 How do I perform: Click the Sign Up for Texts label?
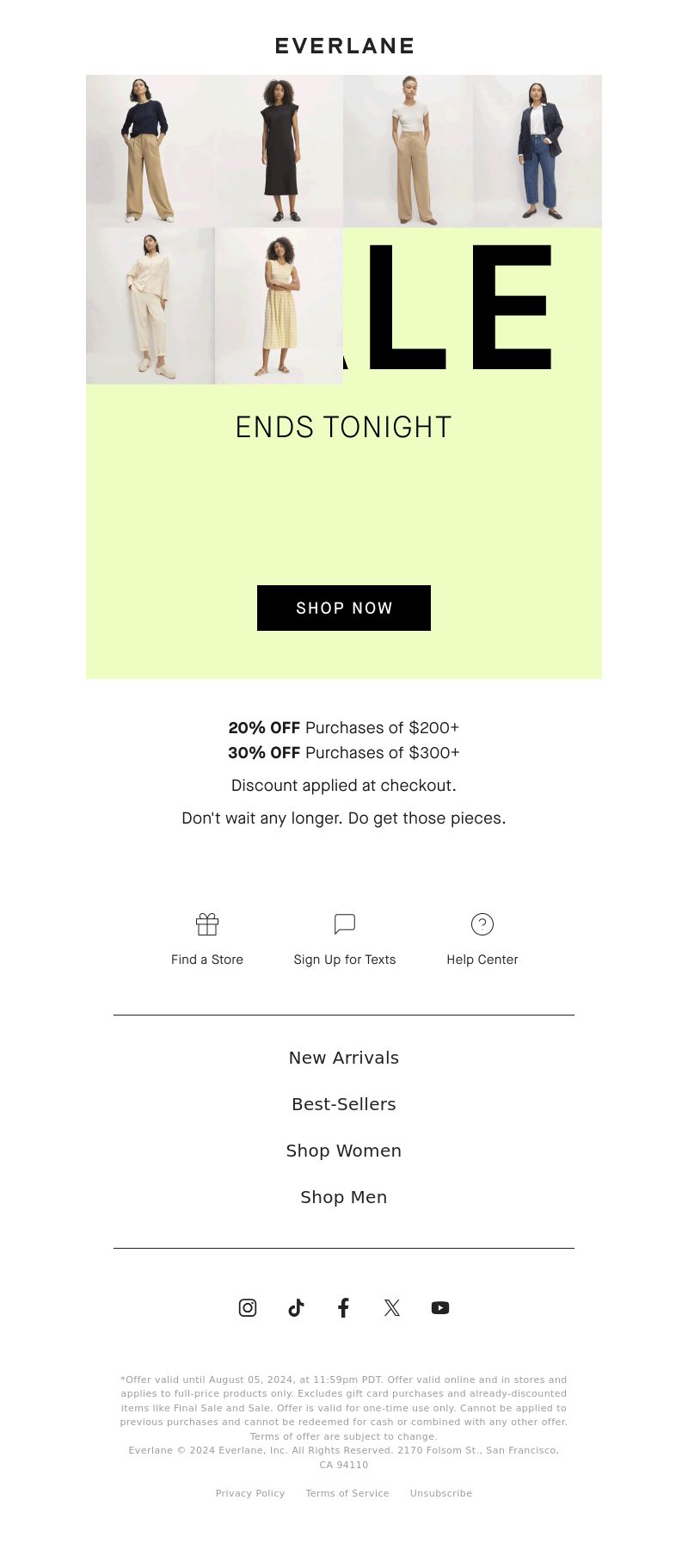[345, 960]
